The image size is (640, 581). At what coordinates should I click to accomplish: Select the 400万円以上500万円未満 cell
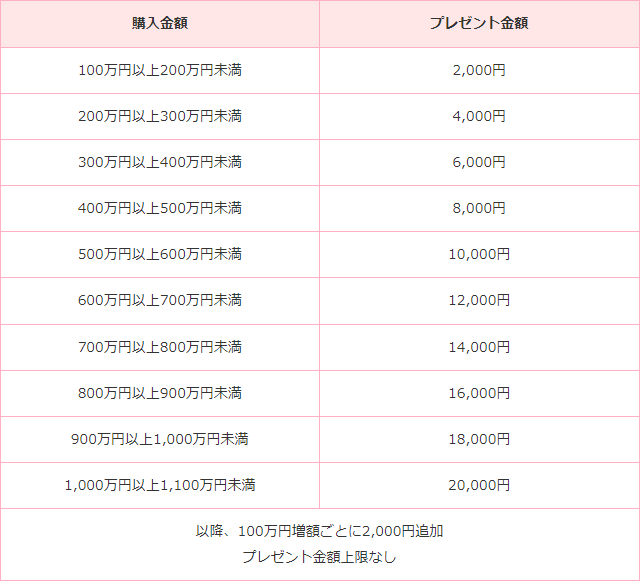click(x=160, y=208)
